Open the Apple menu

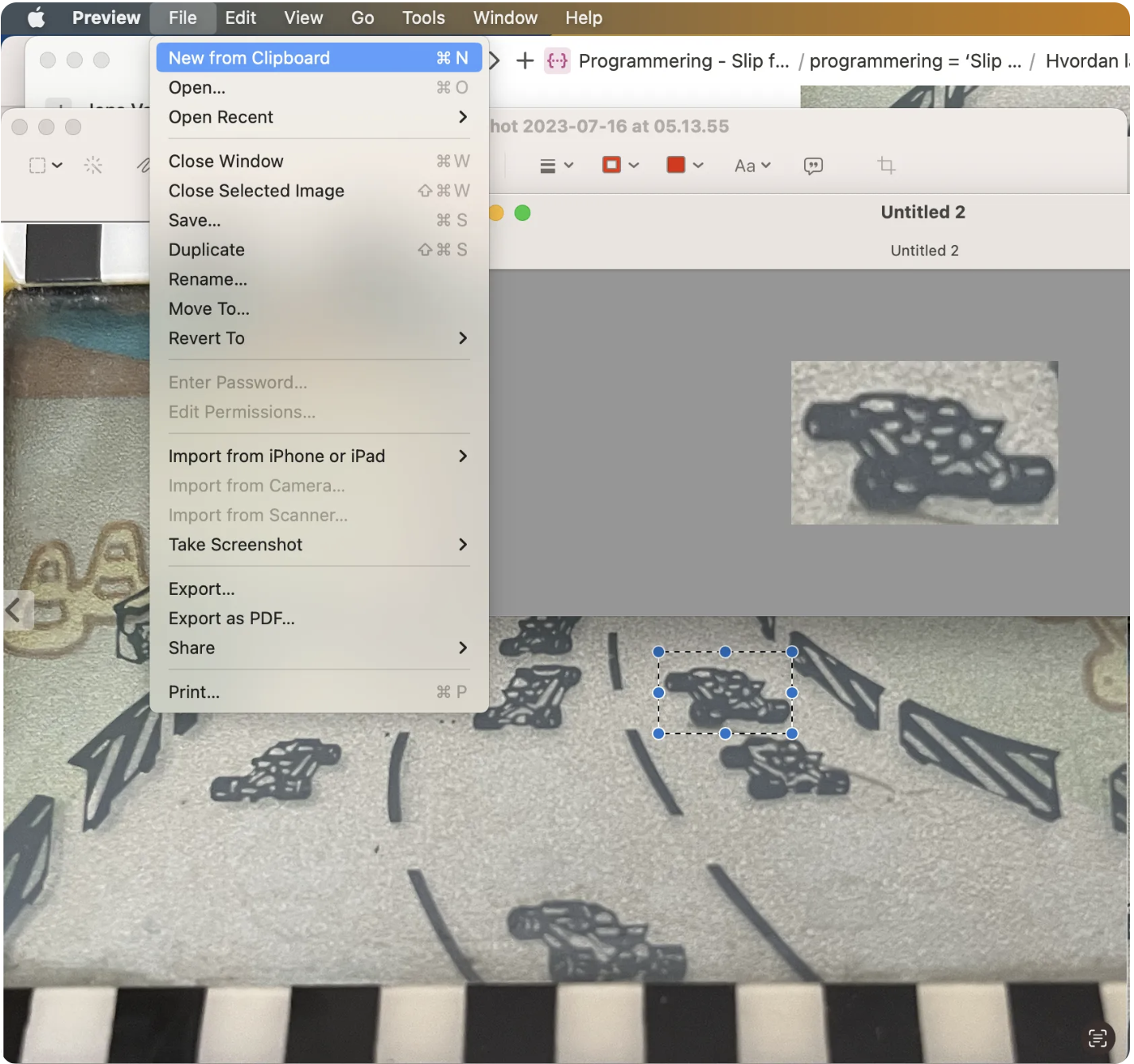coord(36,17)
